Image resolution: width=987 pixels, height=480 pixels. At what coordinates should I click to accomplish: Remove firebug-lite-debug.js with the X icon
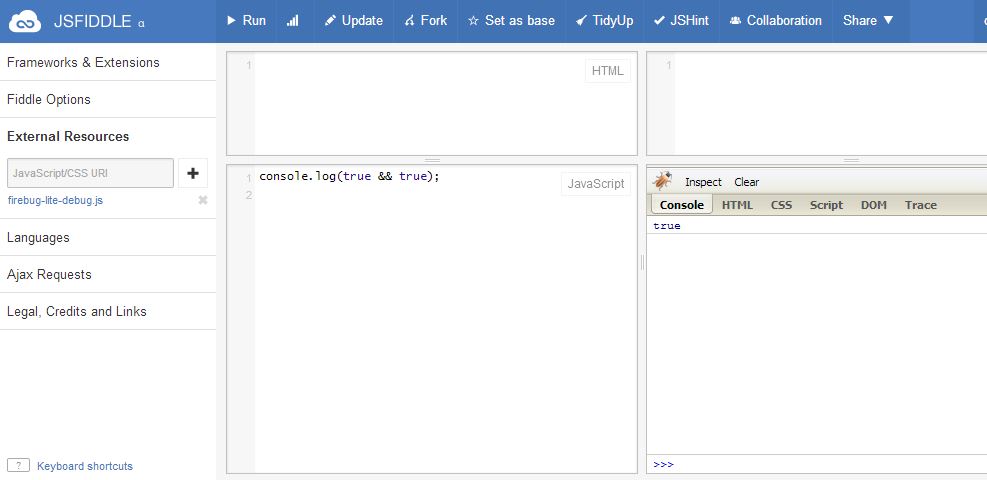coord(203,200)
